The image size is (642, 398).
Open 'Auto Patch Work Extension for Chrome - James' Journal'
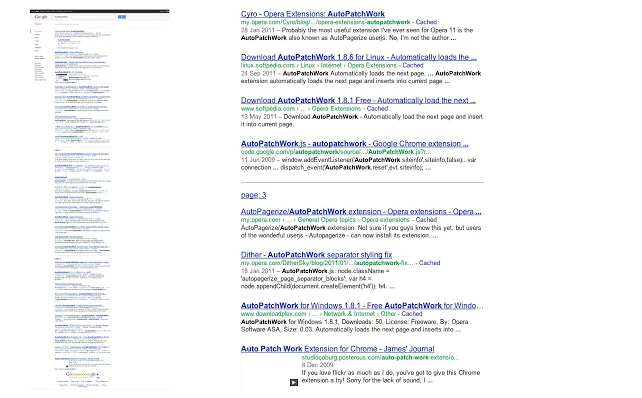point(337,349)
